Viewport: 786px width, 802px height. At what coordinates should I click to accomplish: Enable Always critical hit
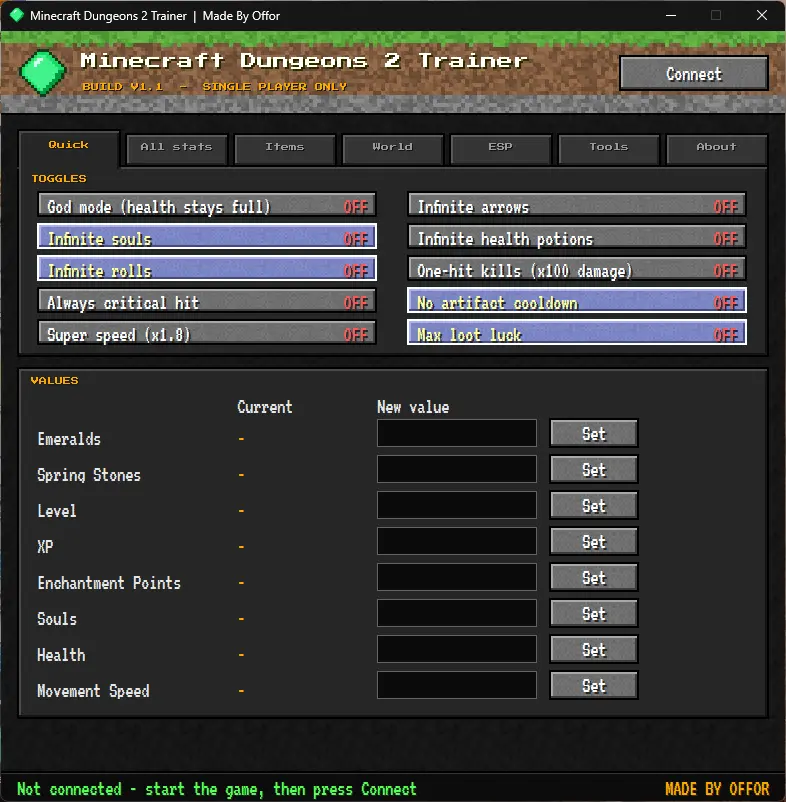point(207,301)
